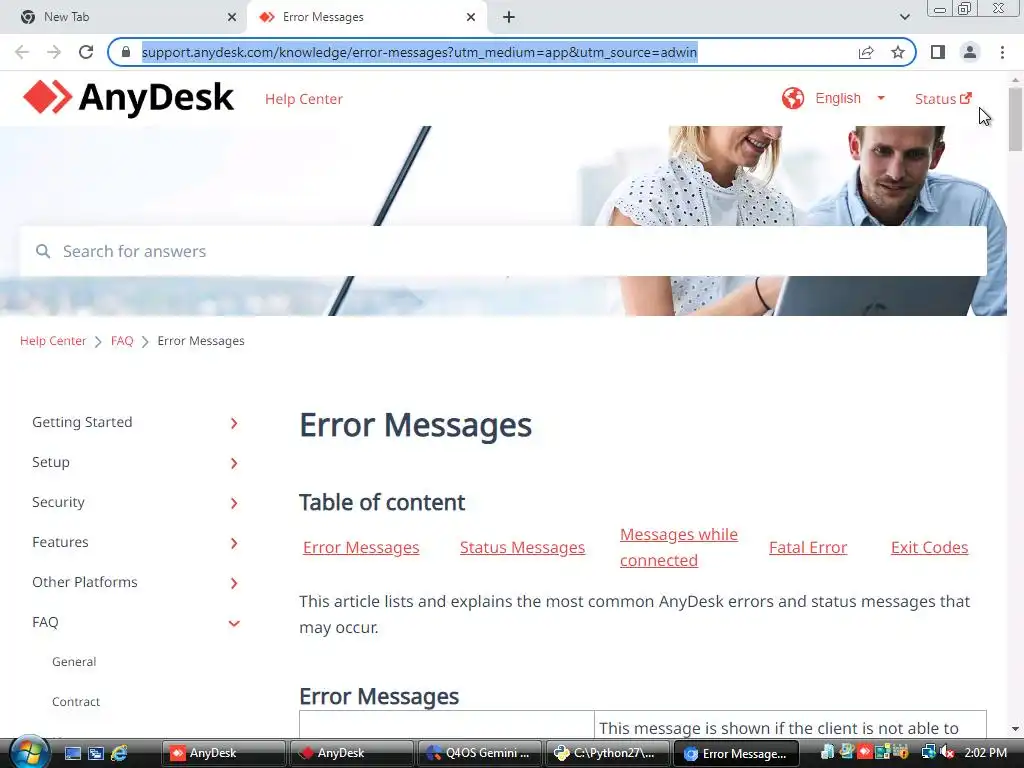This screenshot has width=1024, height=768.
Task: Open the browser side panel
Action: (938, 52)
